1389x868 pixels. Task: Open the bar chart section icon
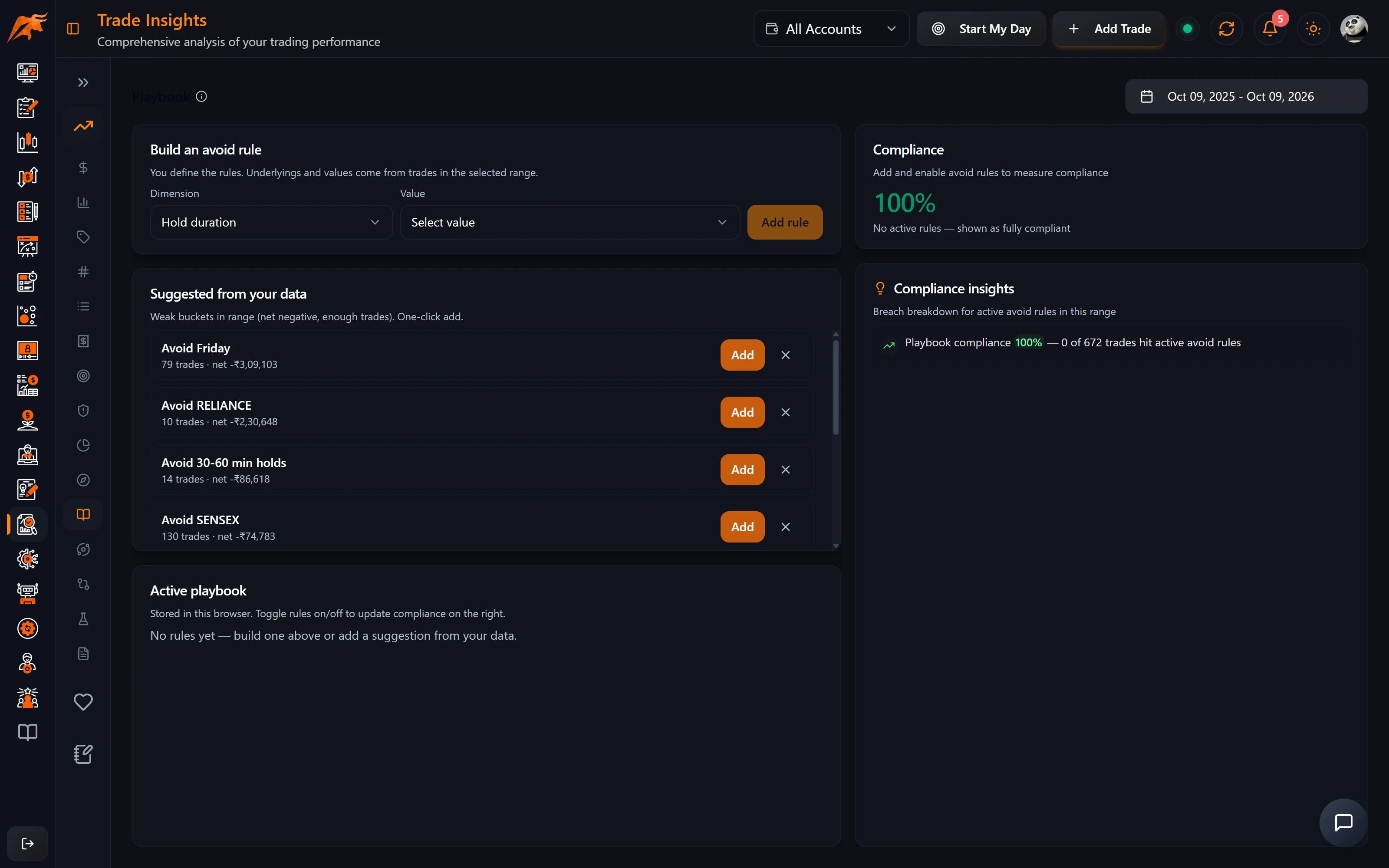[83, 202]
